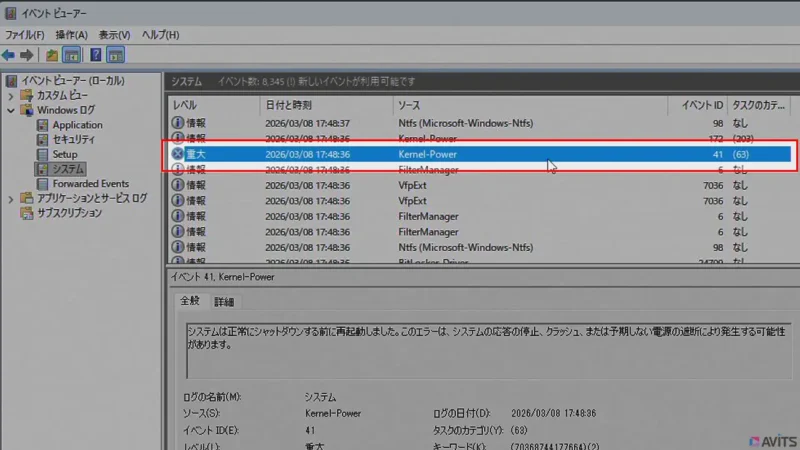
Task: Switch to the 詳細 tab
Action: (x=224, y=302)
